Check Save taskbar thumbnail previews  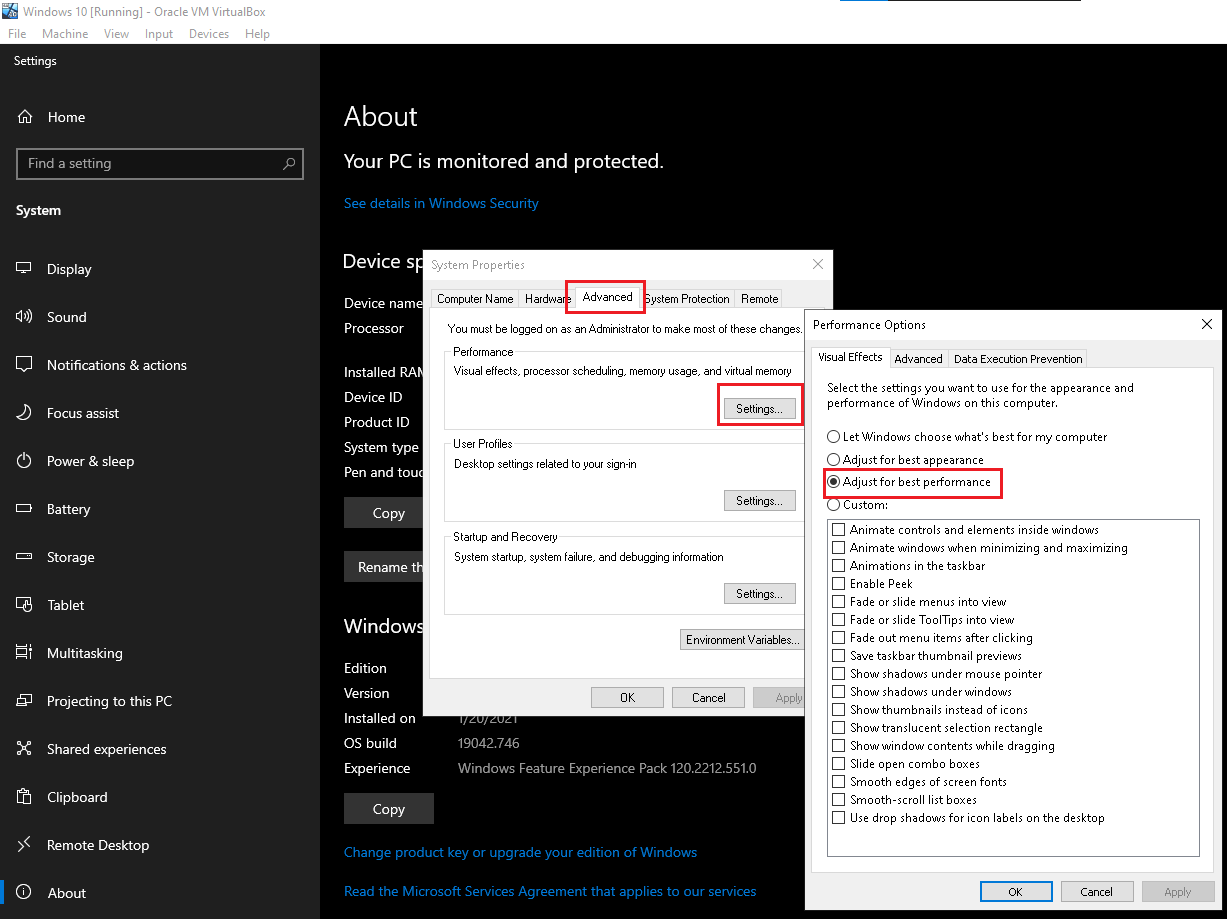(839, 656)
